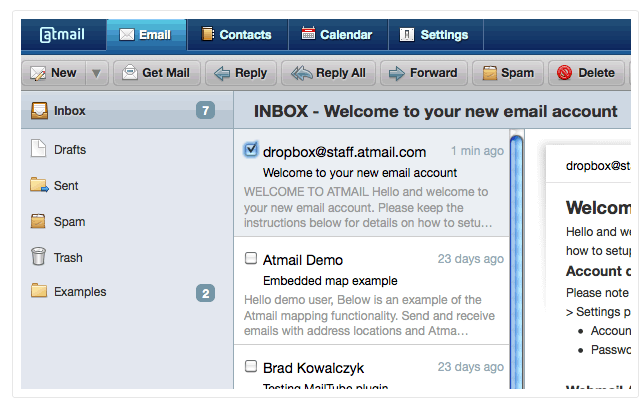The image size is (644, 409).
Task: Click the '23 days ago' on Brad Kowalczyk
Action: point(471,367)
